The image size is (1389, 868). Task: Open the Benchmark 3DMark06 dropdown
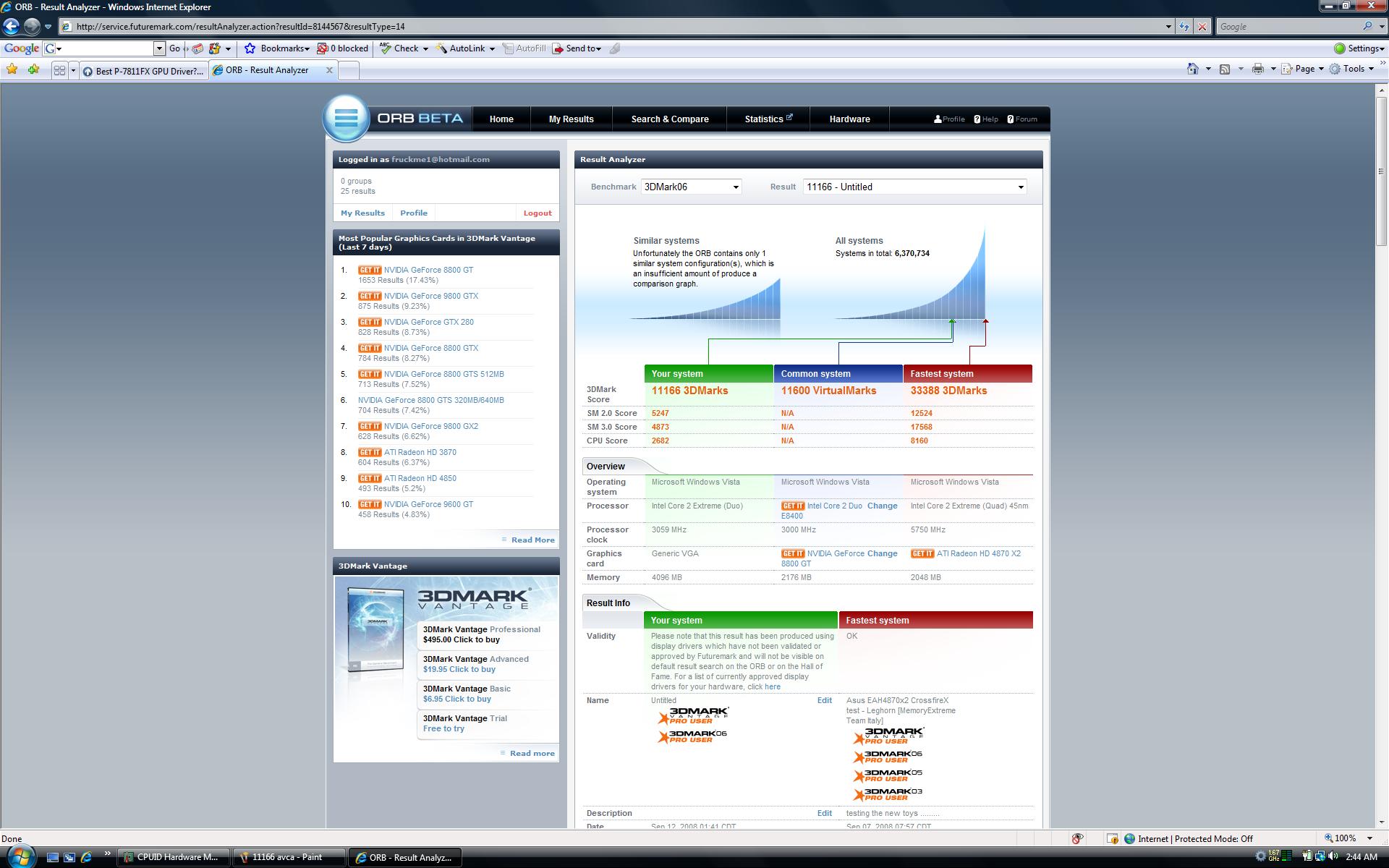[692, 187]
